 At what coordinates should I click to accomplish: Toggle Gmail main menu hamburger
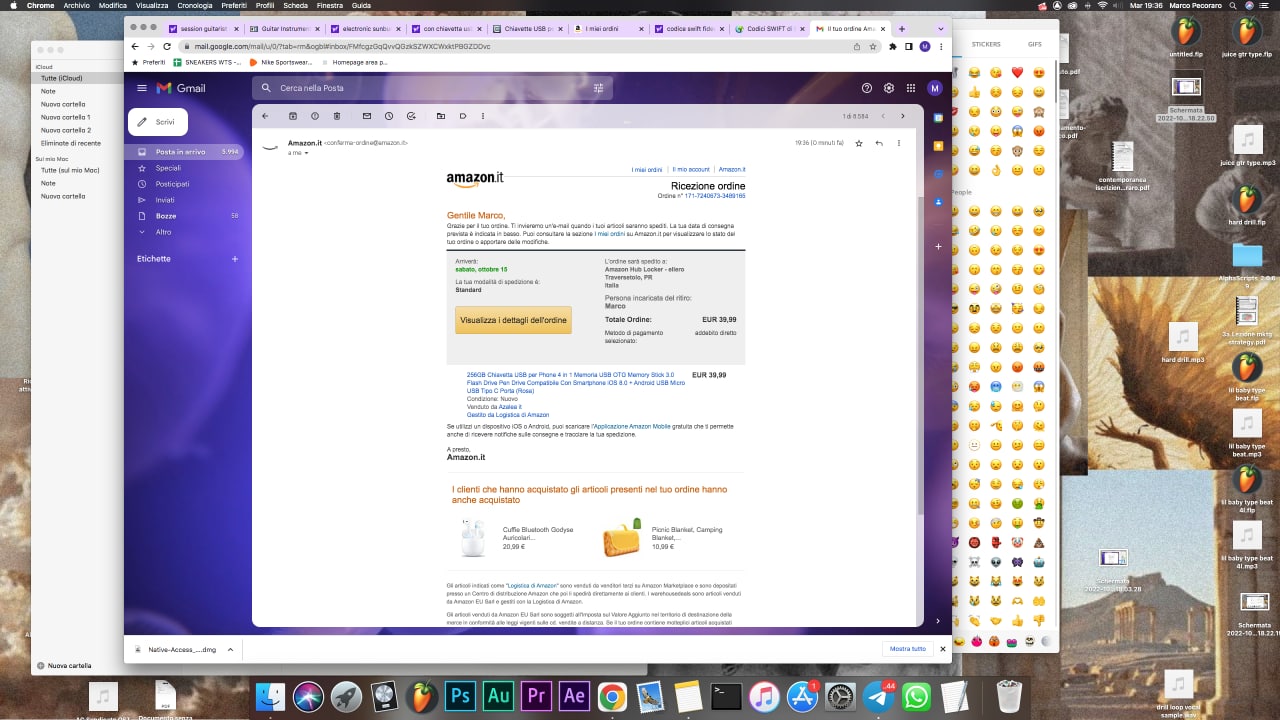(142, 88)
